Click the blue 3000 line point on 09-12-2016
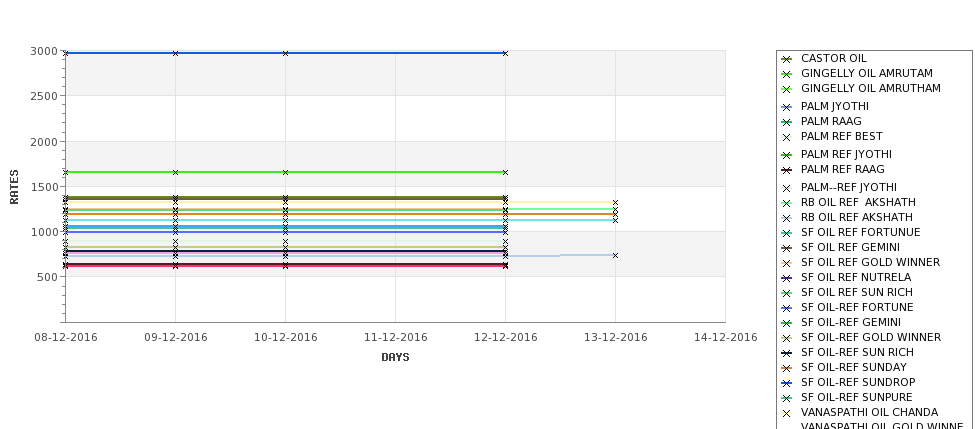Image resolution: width=975 pixels, height=429 pixels. [175, 53]
